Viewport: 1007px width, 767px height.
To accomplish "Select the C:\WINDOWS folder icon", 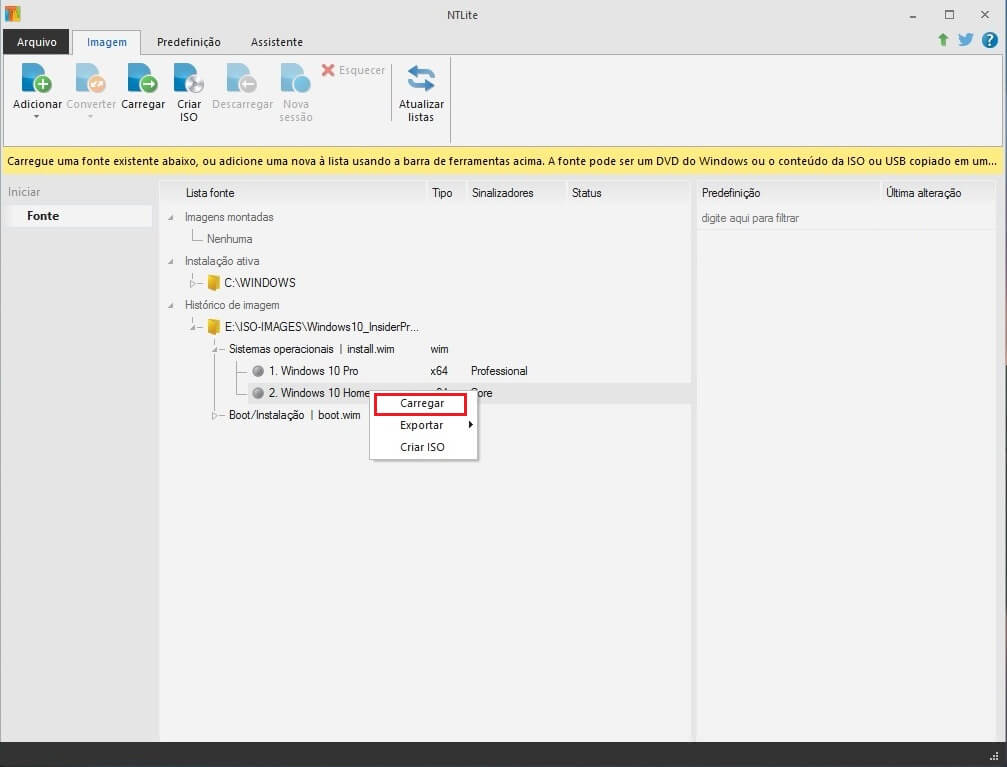I will [x=213, y=283].
